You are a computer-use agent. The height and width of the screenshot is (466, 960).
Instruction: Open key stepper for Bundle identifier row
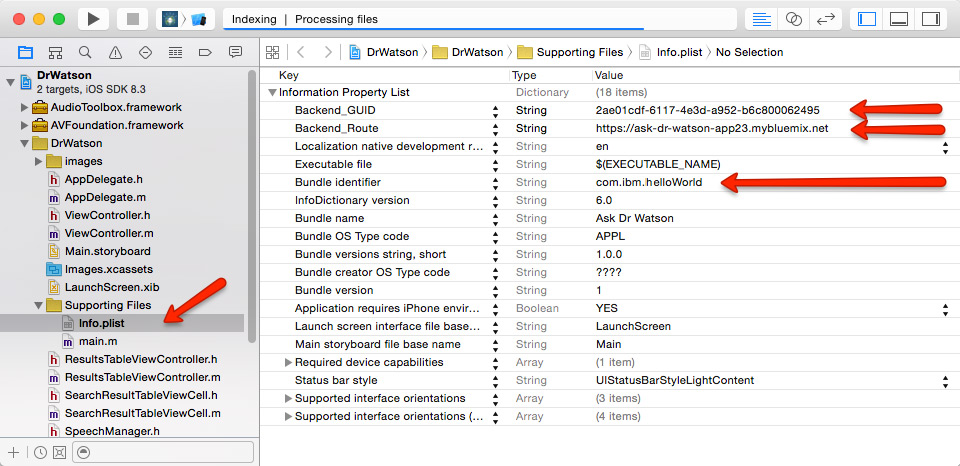[x=495, y=182]
